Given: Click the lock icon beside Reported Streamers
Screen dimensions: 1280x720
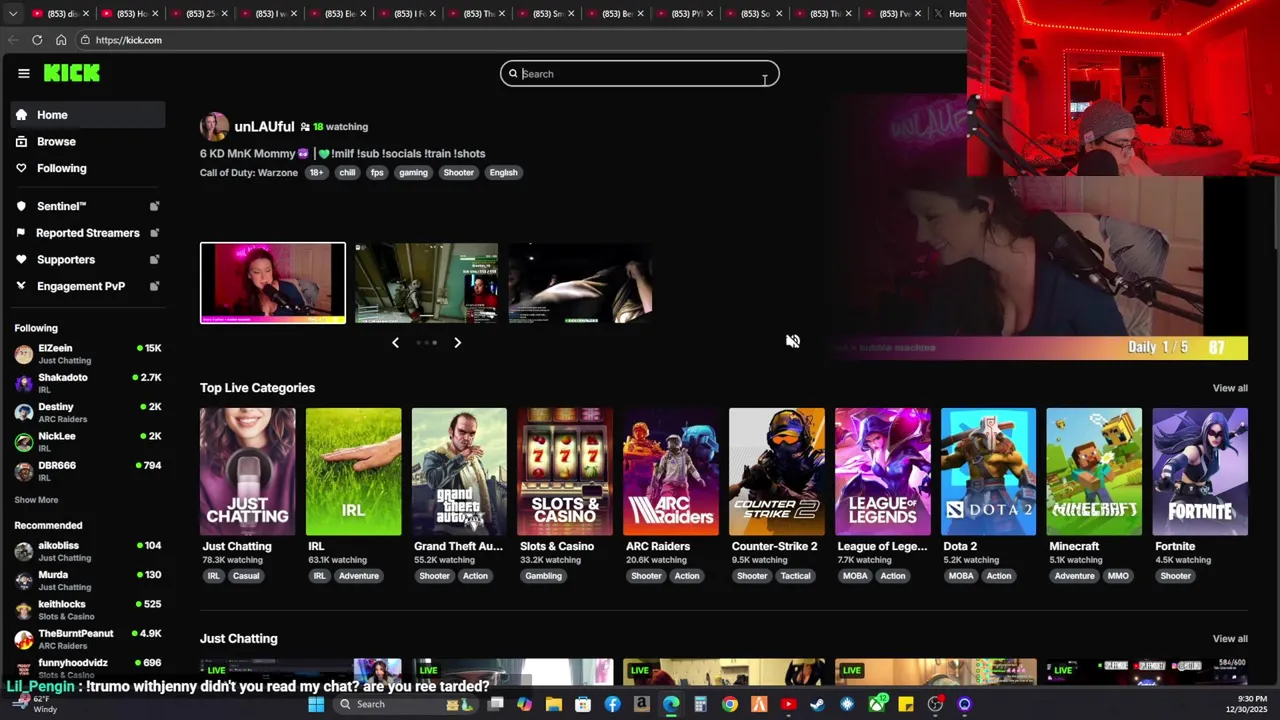Looking at the screenshot, I should (154, 233).
